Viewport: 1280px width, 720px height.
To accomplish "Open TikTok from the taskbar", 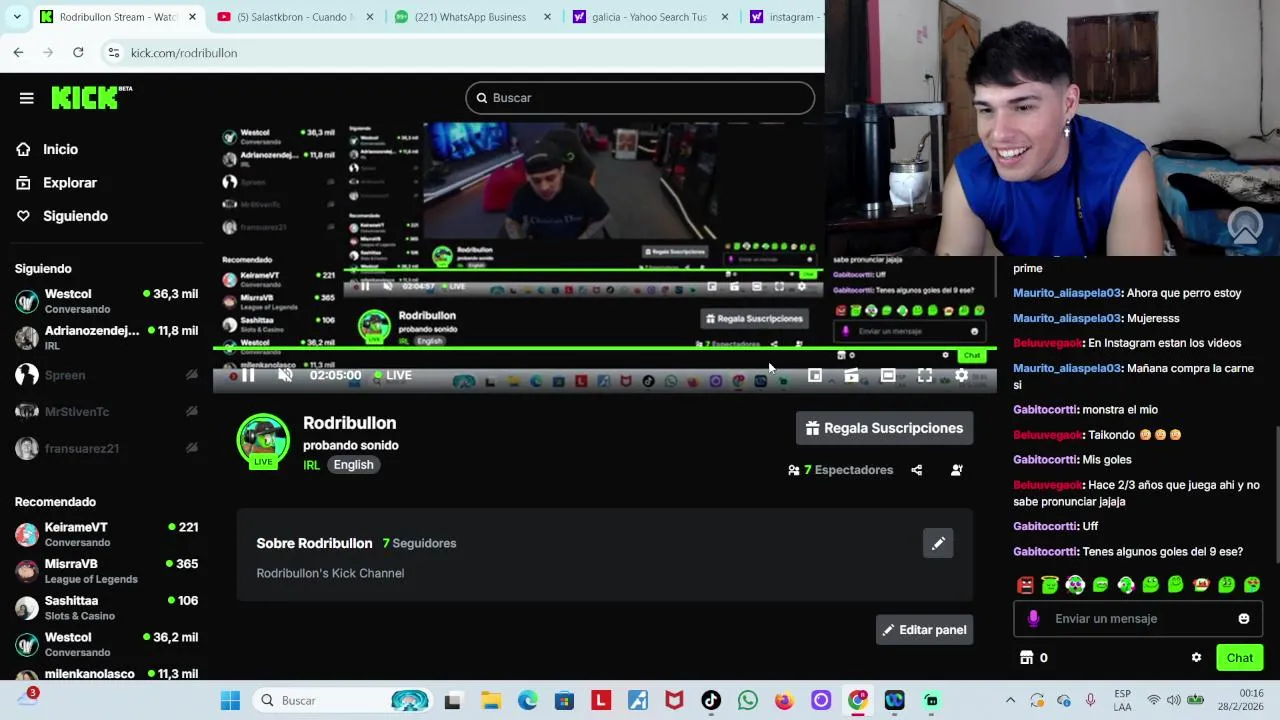I will click(x=711, y=701).
